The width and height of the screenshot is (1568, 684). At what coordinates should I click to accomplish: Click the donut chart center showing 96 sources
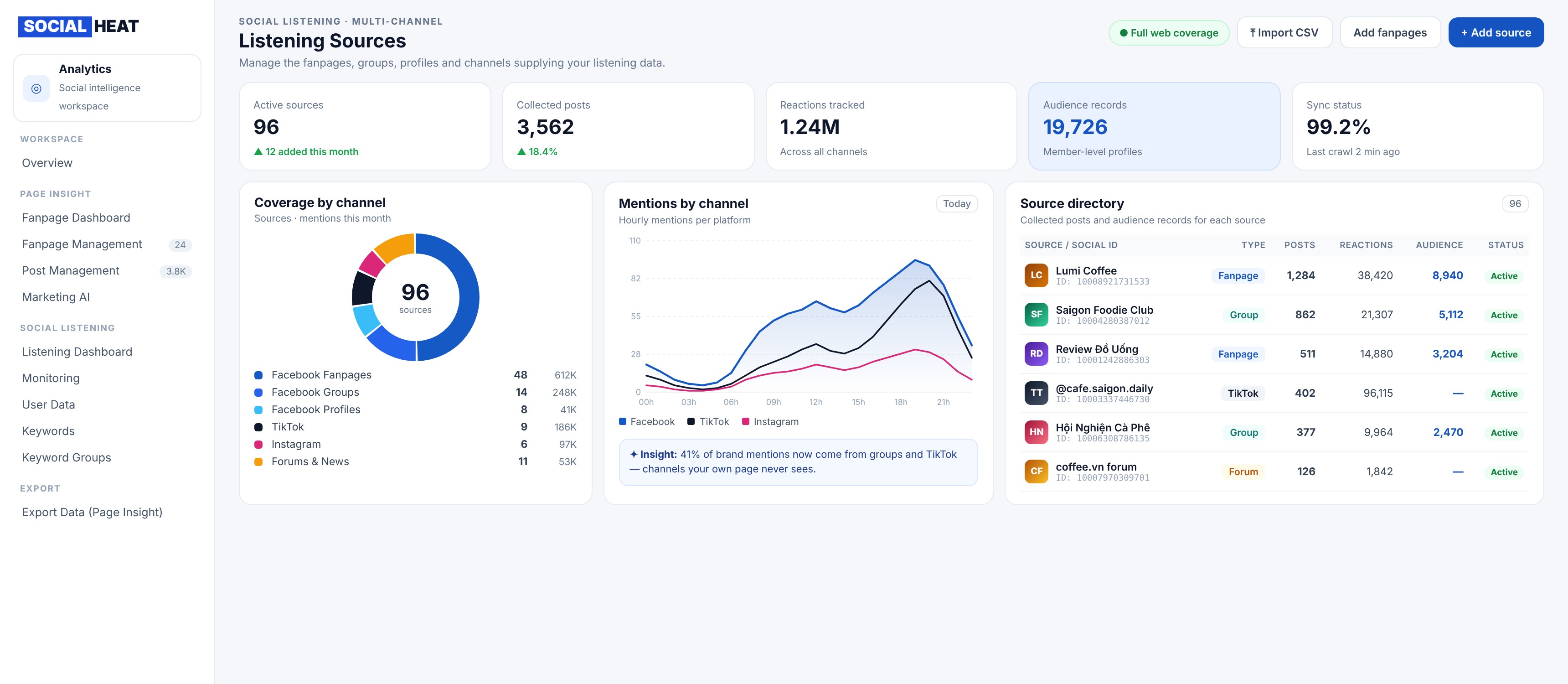(415, 297)
